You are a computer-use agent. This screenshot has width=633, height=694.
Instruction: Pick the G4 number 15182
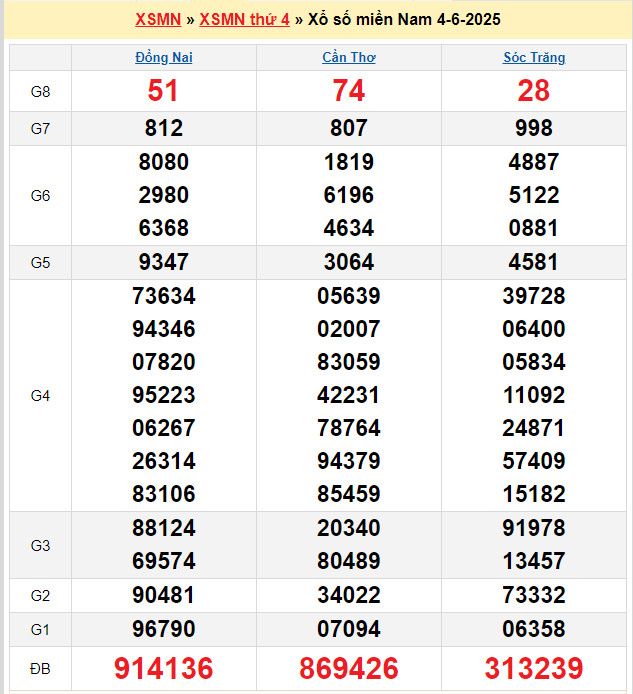click(534, 494)
